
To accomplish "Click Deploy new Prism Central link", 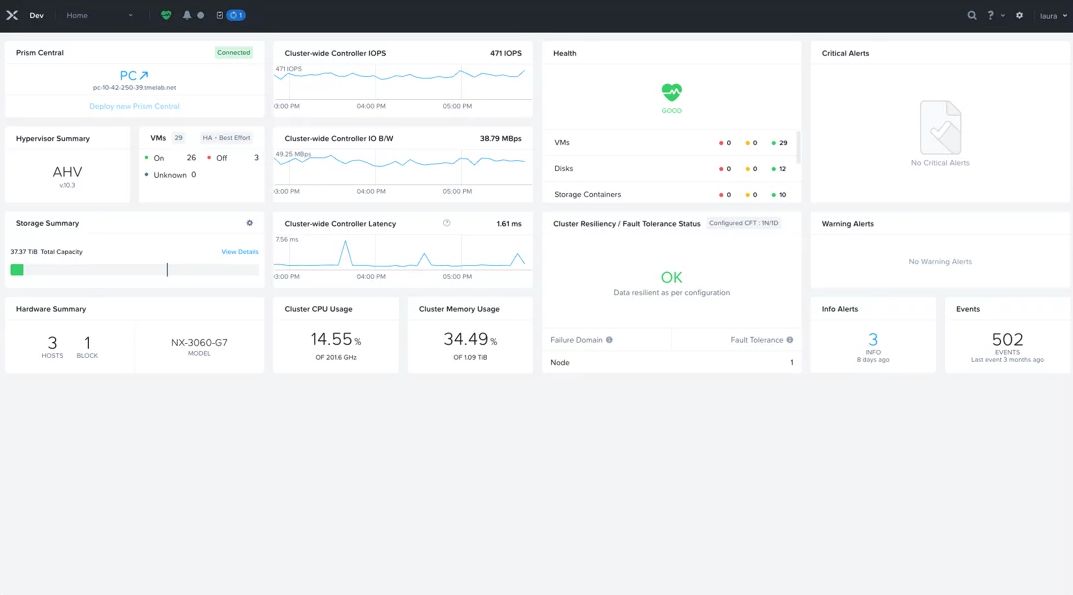I will 134,106.
